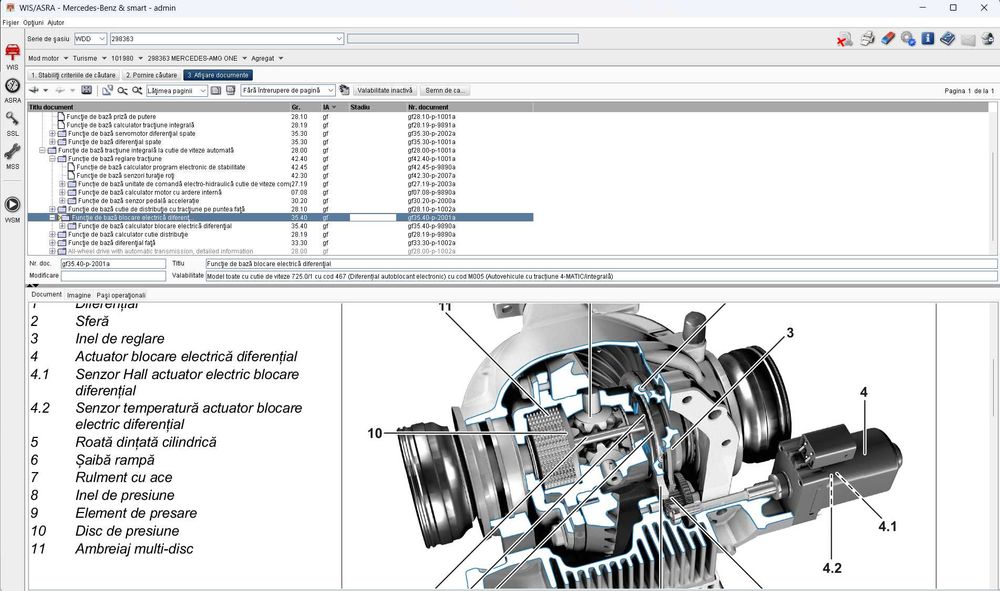The height and width of the screenshot is (591, 1000).
Task: Switch to the Document tab
Action: click(47, 295)
